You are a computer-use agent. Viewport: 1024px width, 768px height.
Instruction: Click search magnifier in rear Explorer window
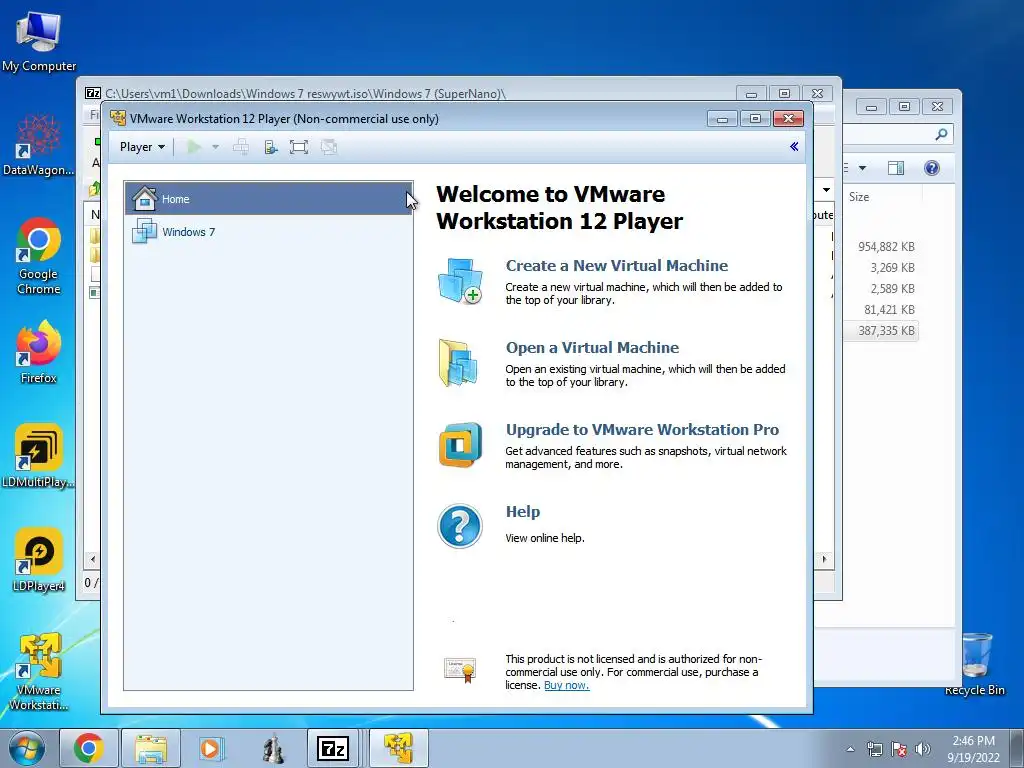(x=941, y=135)
